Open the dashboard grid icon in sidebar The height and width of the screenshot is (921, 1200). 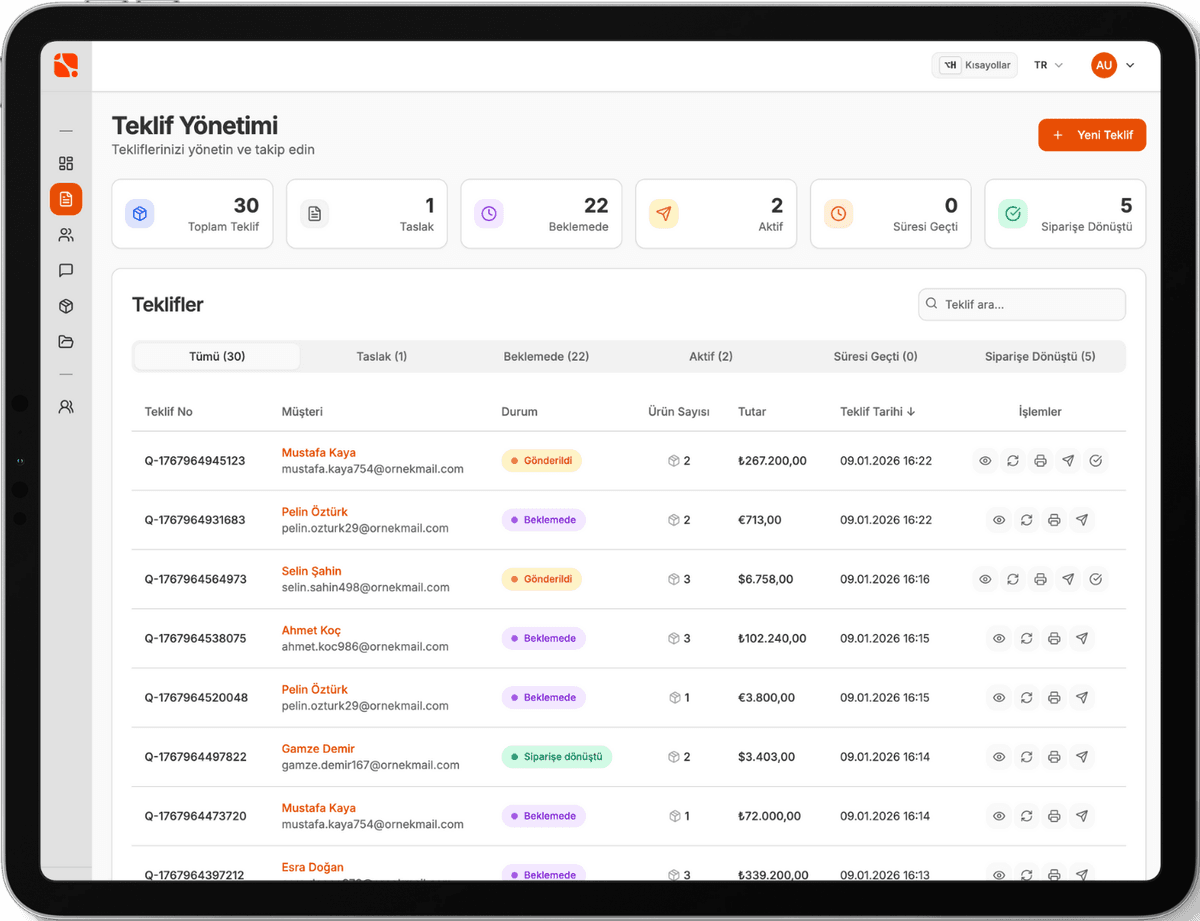pos(66,163)
